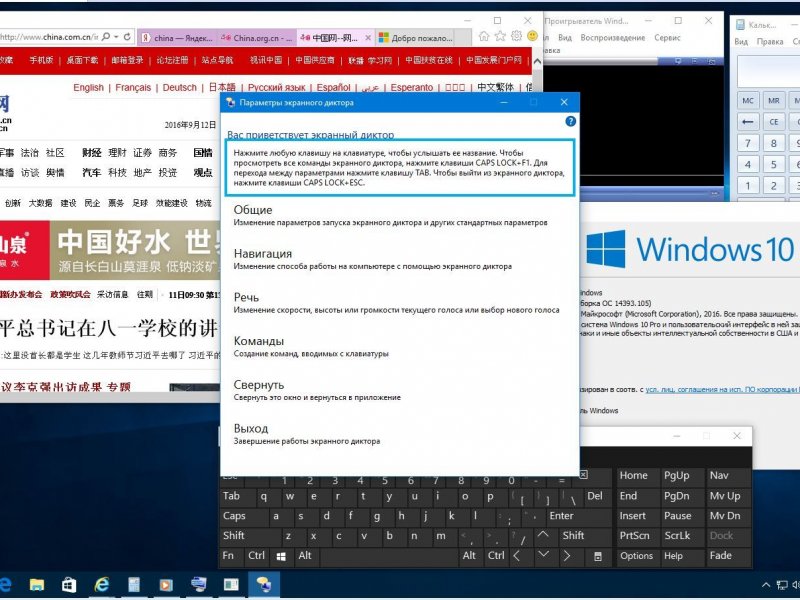
Task: Open the Store icon on the taskbar
Action: coord(69,585)
